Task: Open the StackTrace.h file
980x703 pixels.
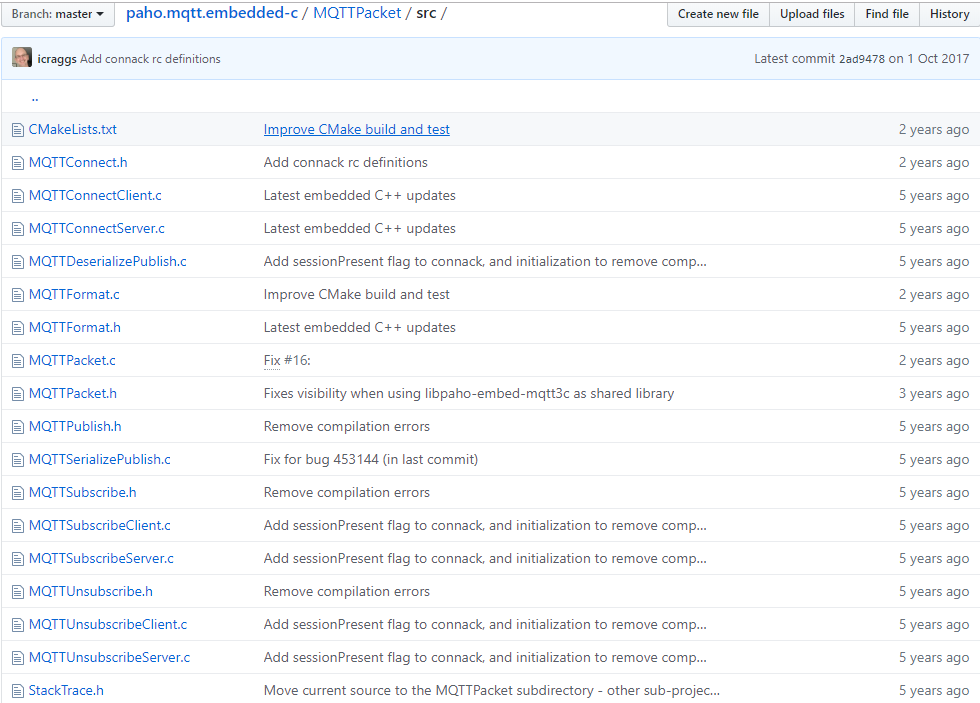Action: (66, 691)
